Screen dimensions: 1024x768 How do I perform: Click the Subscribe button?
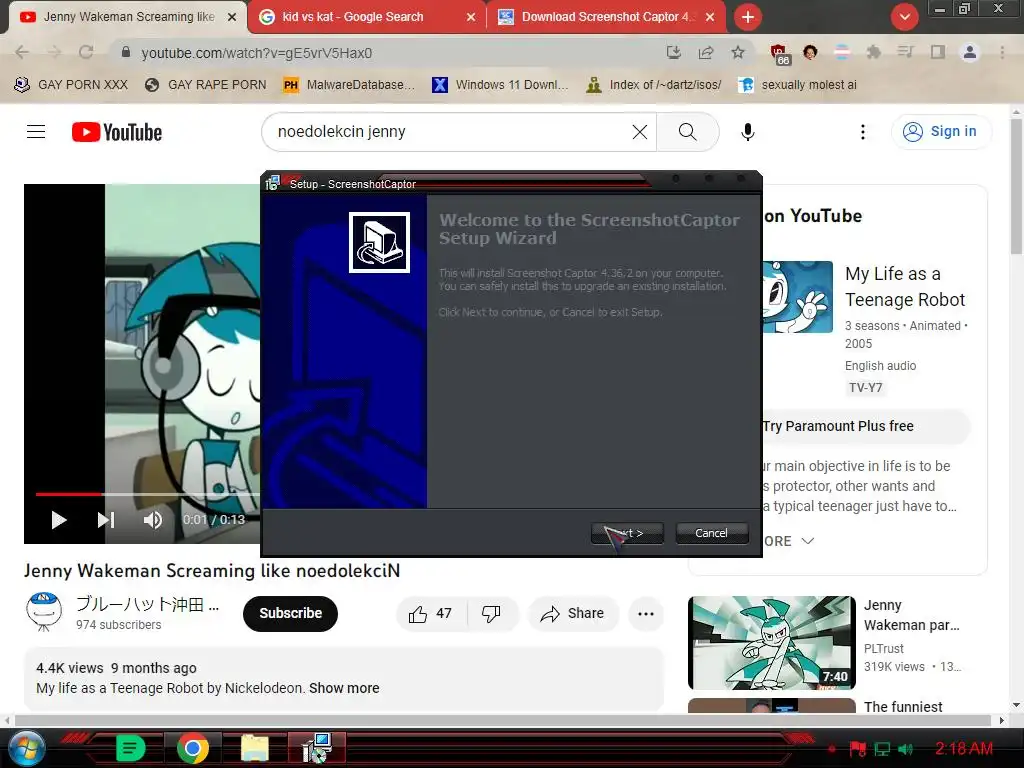[291, 613]
